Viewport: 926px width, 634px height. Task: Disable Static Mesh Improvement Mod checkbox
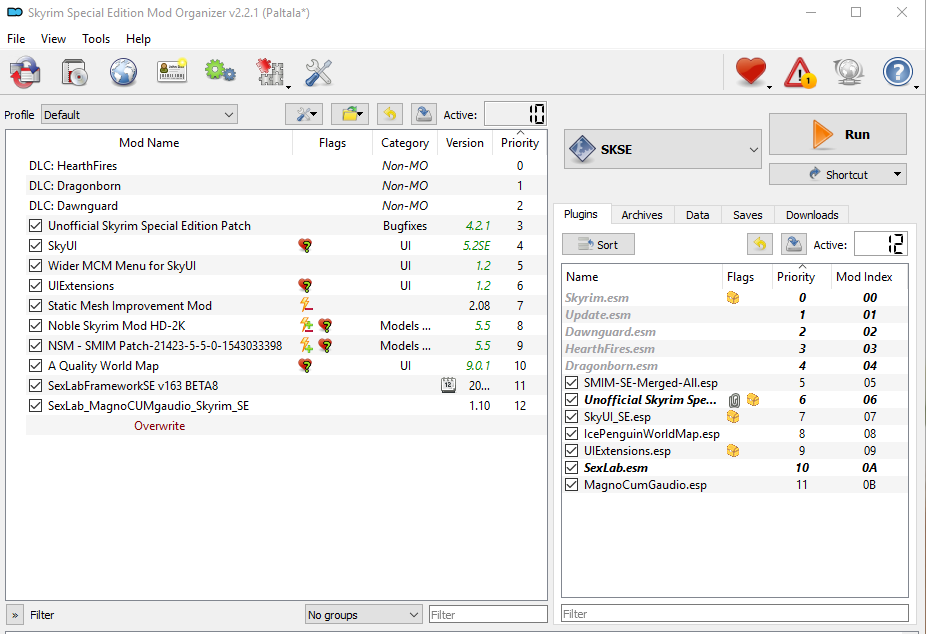[x=35, y=306]
